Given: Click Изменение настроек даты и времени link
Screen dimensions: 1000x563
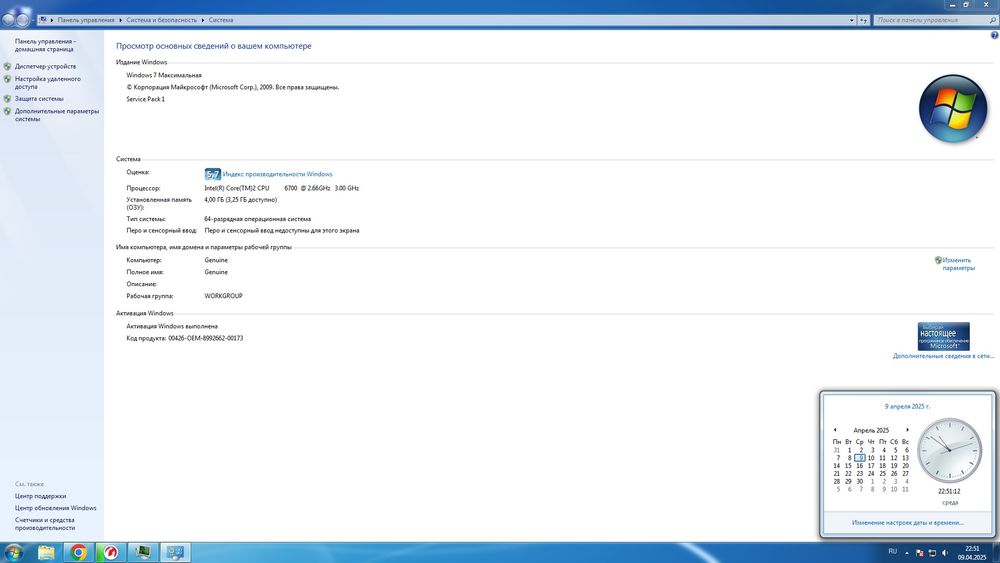Looking at the screenshot, I should click(908, 522).
